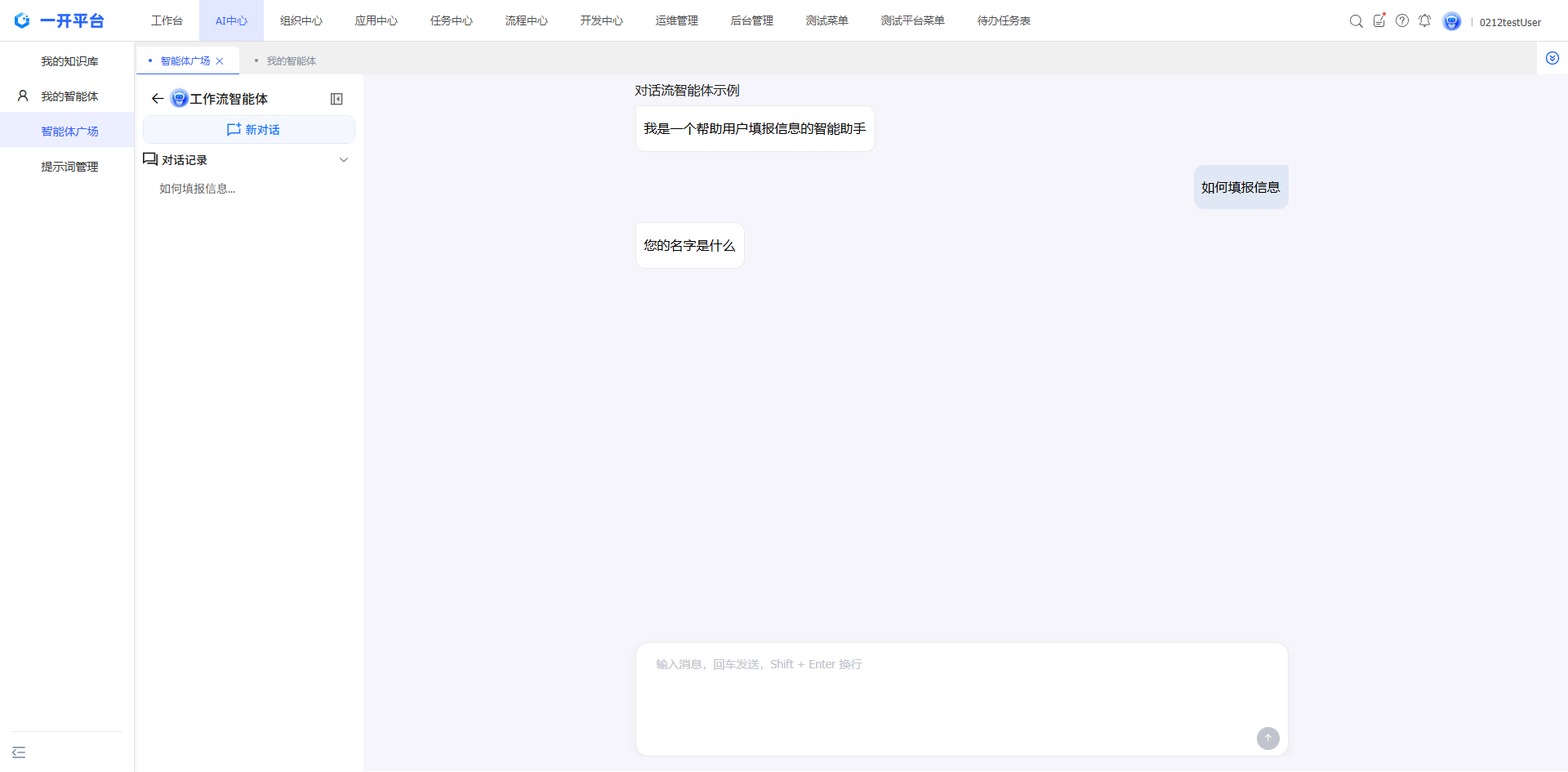Click the help question mark icon

click(x=1401, y=21)
